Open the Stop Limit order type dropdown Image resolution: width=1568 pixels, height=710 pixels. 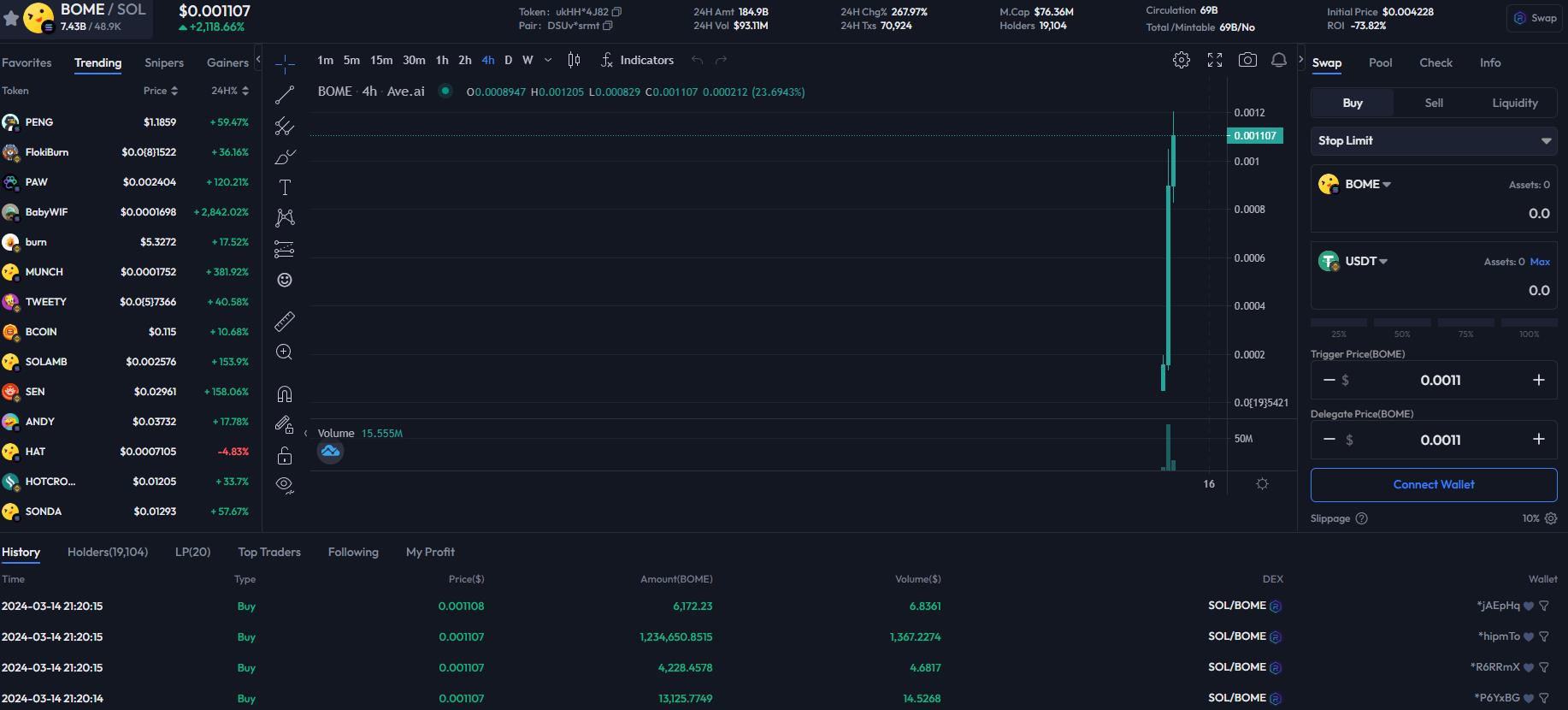[1434, 140]
